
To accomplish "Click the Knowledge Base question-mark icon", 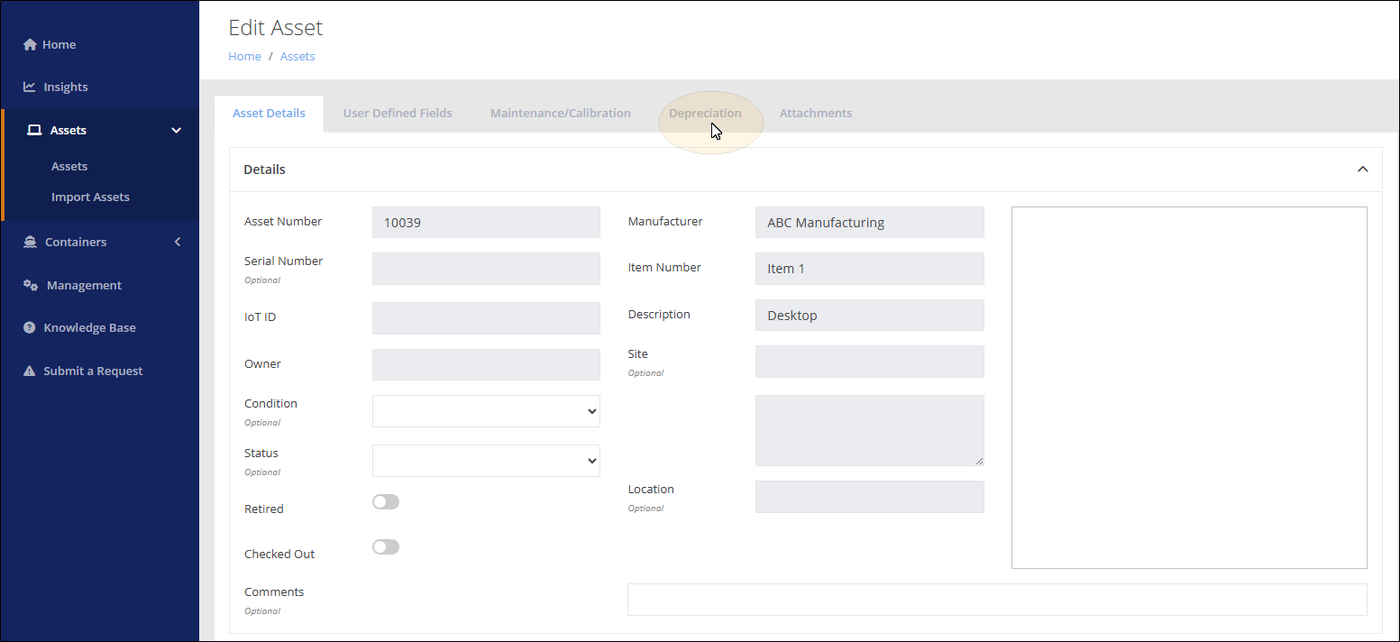I will click(30, 328).
